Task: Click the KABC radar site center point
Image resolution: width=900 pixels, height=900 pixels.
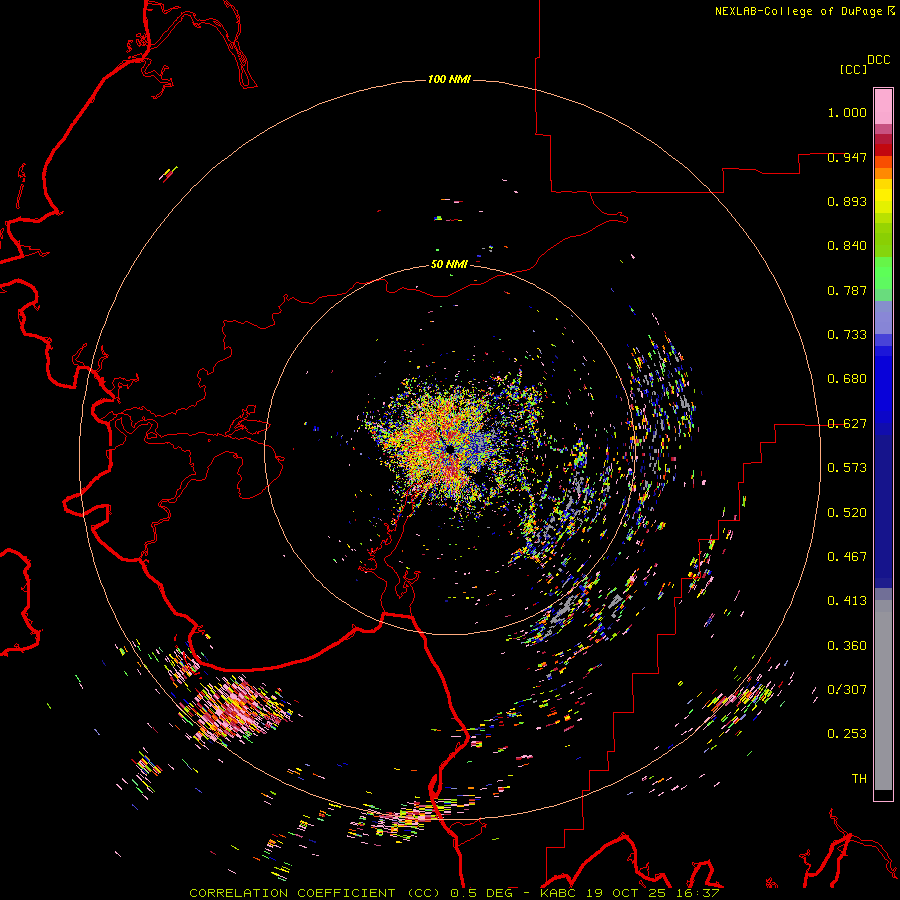Action: pos(449,449)
